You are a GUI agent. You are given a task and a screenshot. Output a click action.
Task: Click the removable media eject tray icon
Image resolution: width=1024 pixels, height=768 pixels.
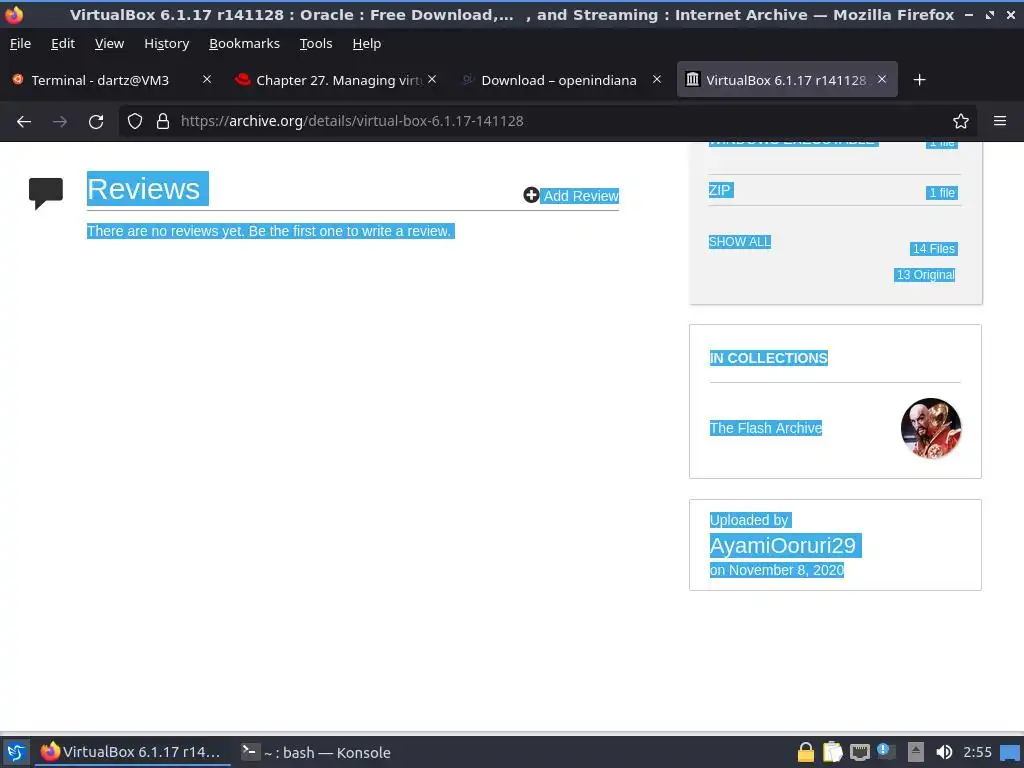tap(916, 752)
